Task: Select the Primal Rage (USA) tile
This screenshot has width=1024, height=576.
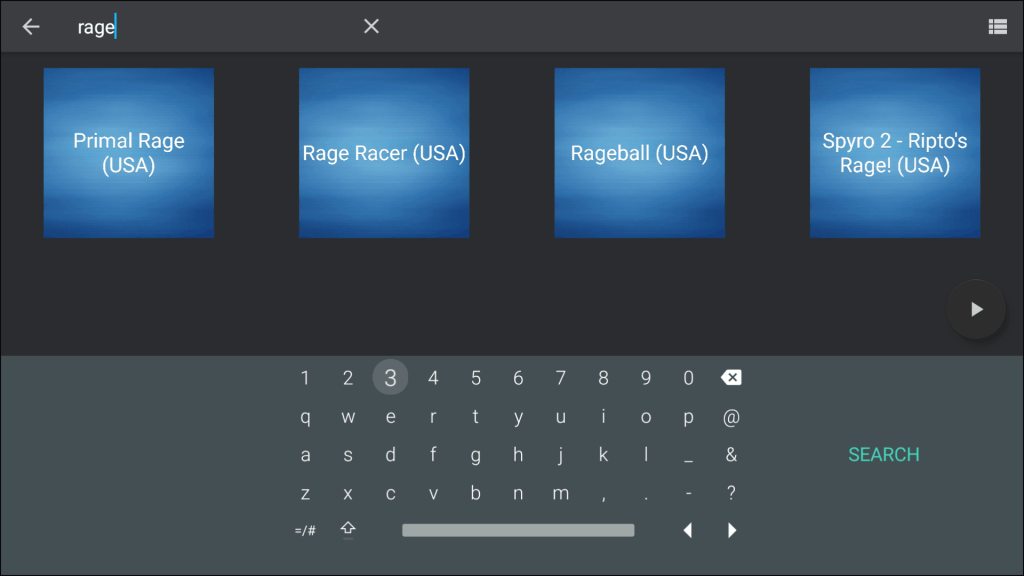Action: coord(129,153)
